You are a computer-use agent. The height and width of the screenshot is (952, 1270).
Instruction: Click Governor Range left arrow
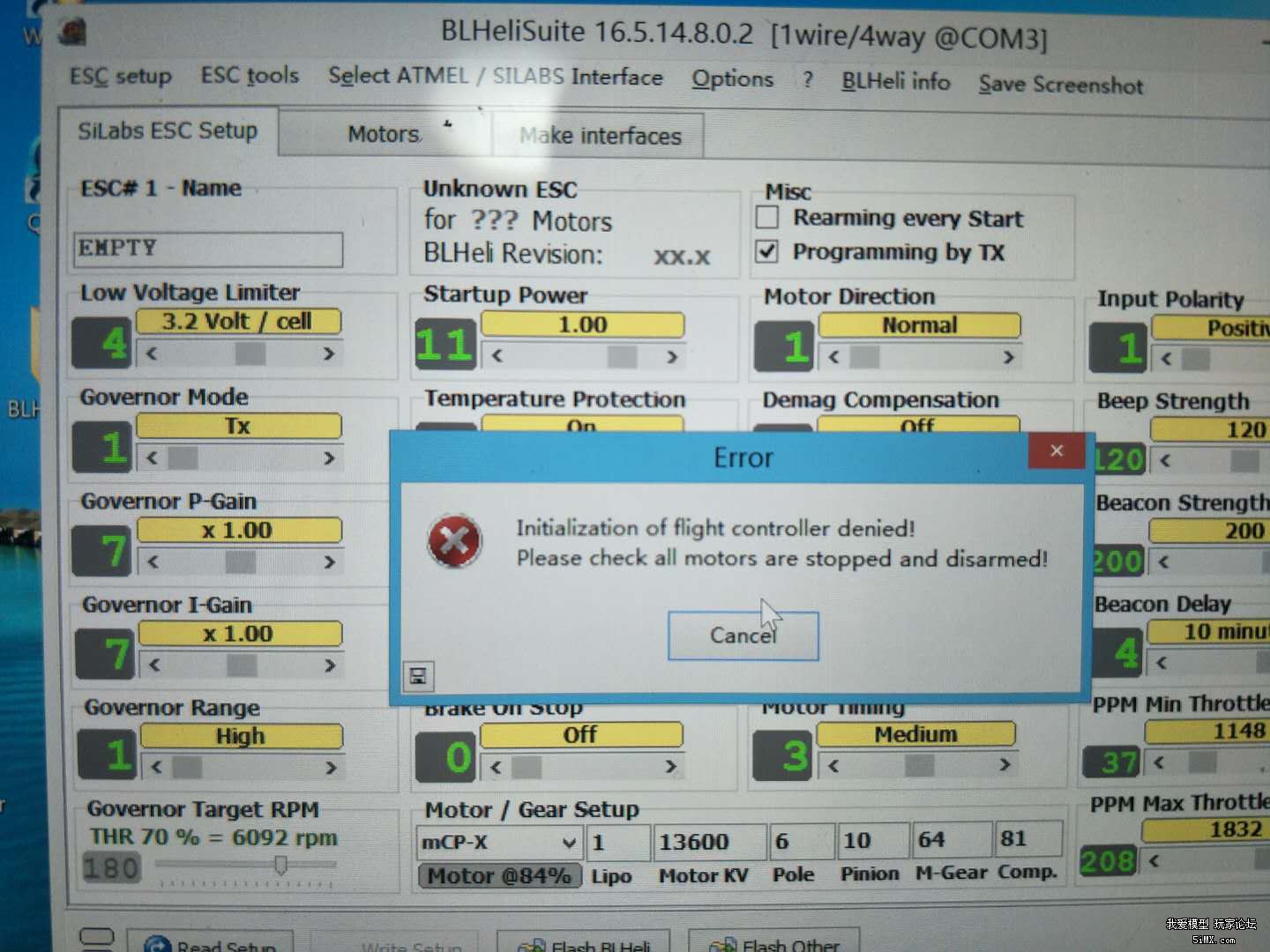pyautogui.click(x=156, y=767)
